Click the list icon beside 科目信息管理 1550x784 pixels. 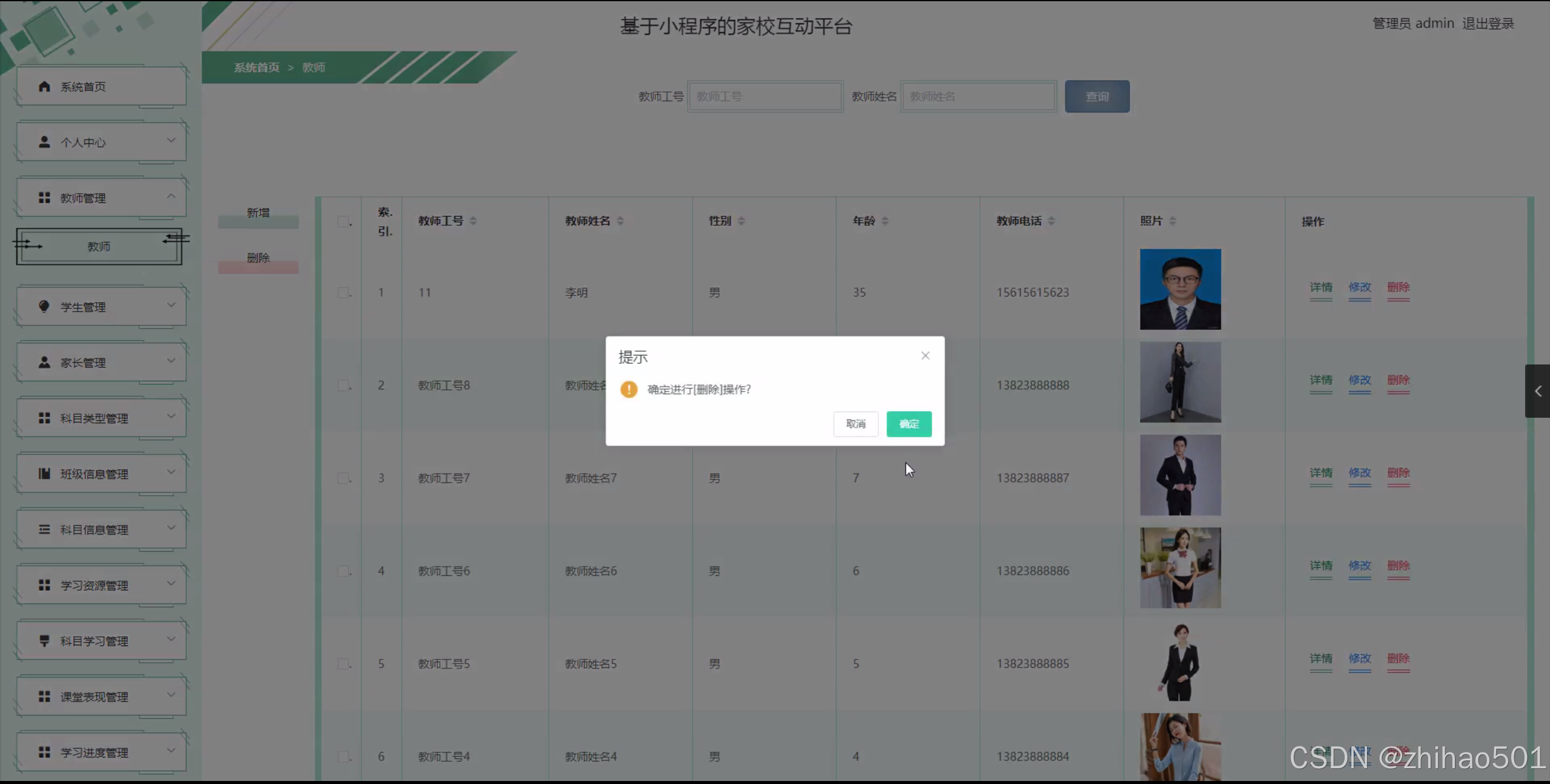44,530
